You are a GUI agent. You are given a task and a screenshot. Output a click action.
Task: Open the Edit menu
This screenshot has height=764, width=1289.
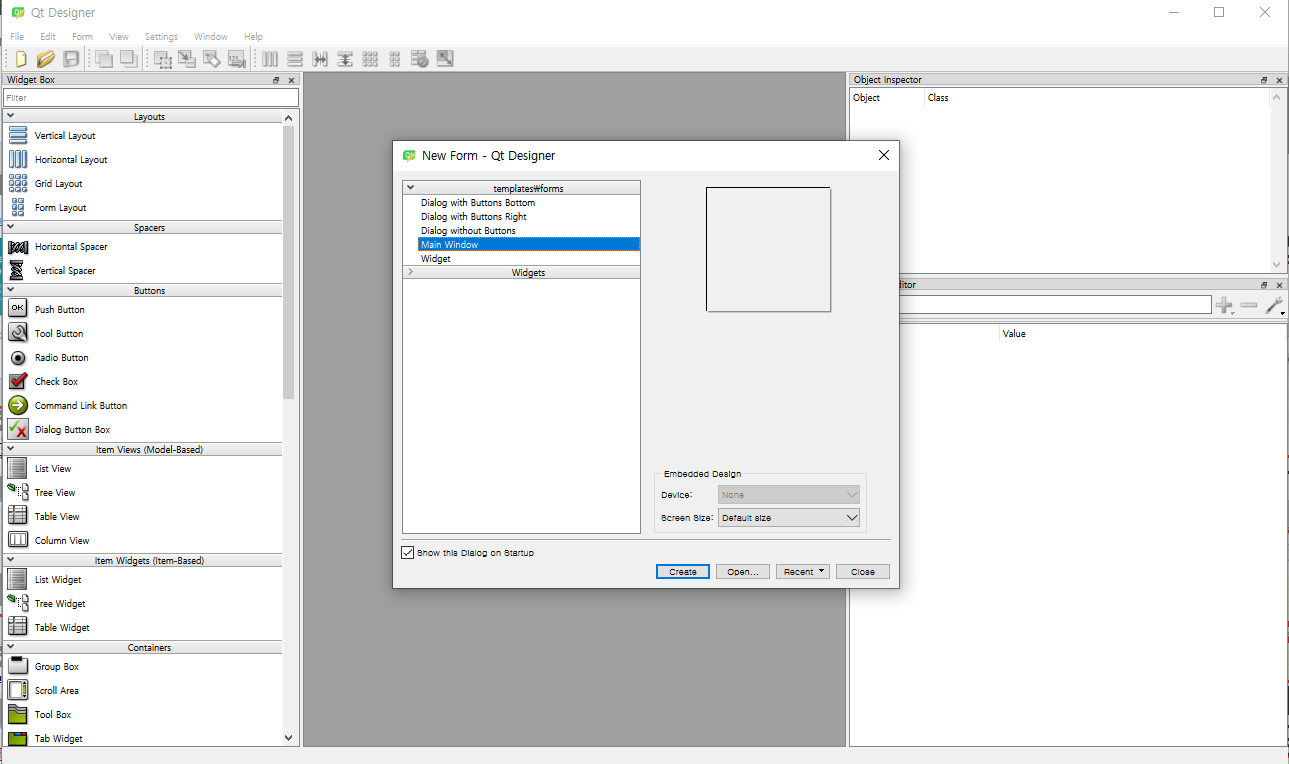[x=48, y=37]
